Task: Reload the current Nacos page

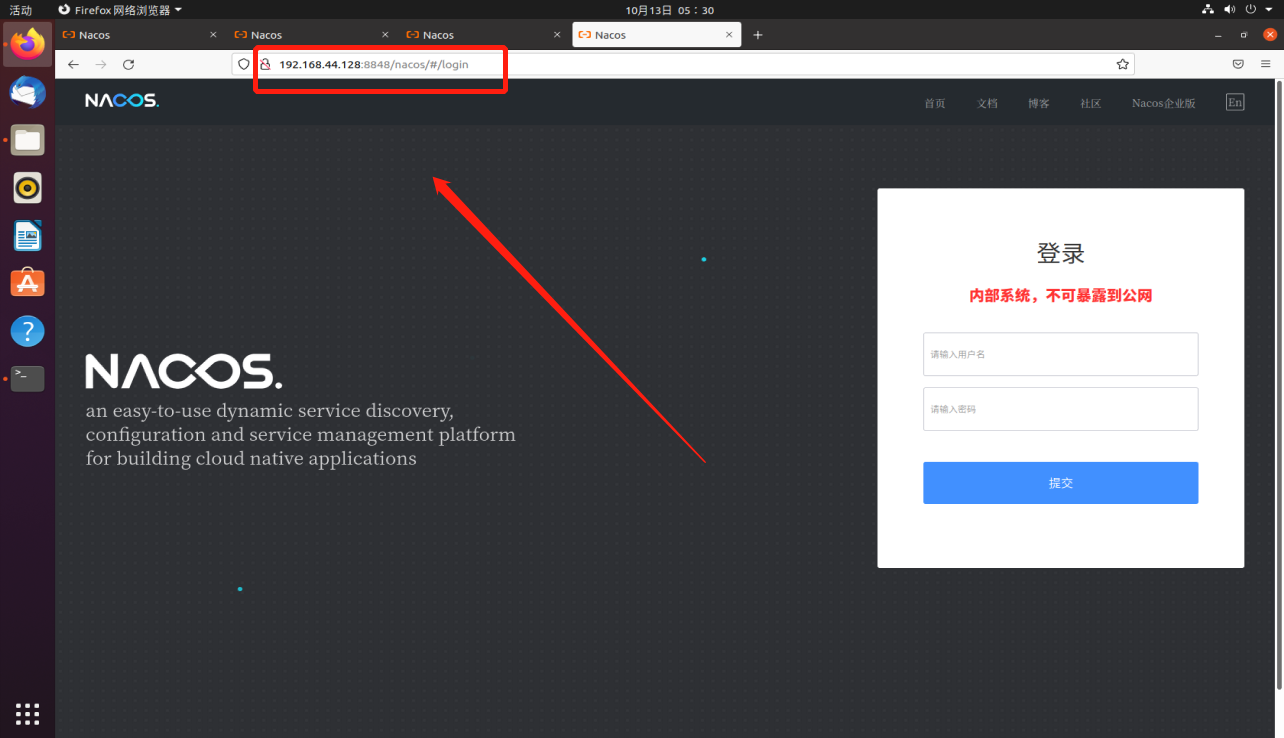Action: click(x=128, y=64)
